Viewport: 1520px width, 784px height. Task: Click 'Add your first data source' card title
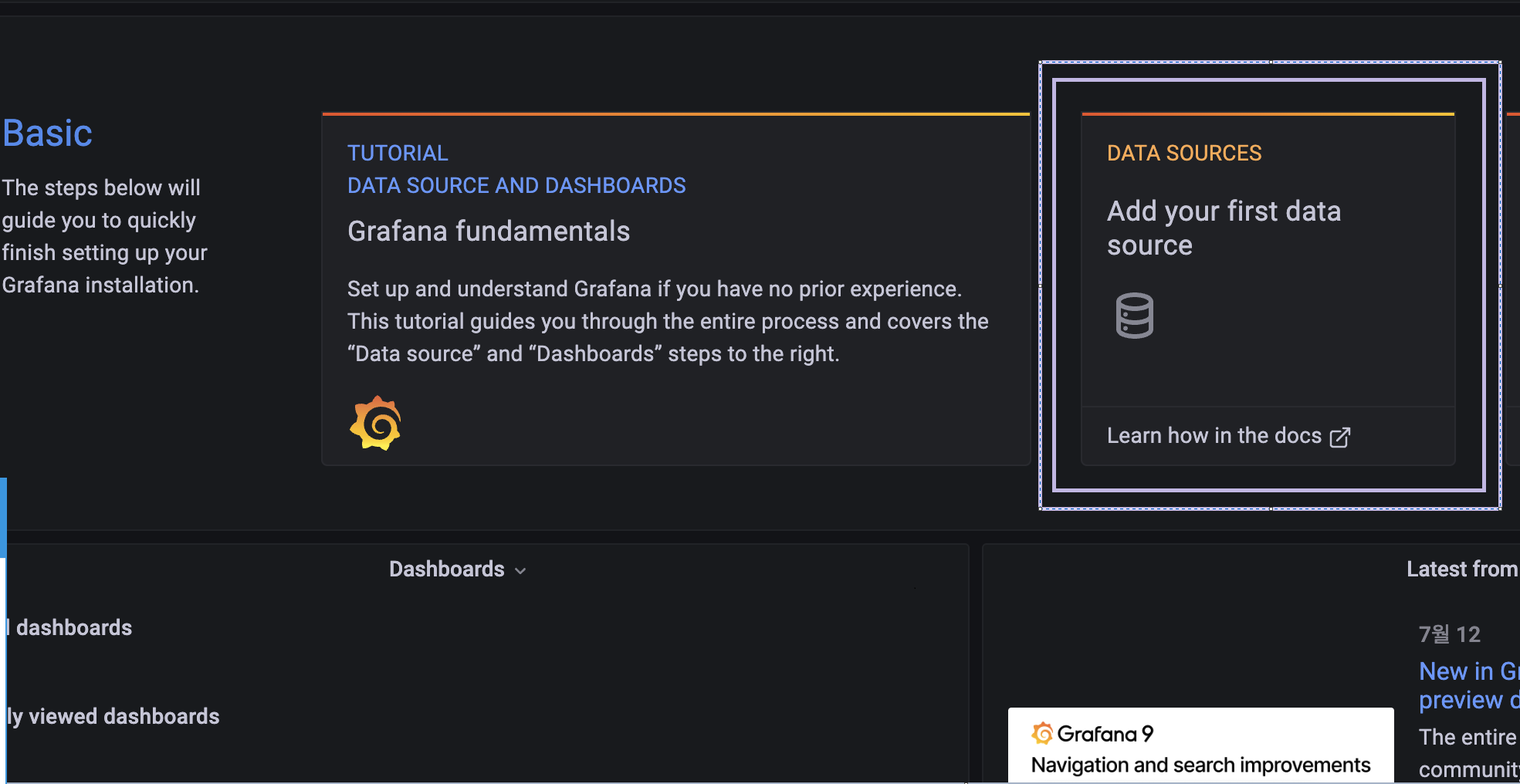pyautogui.click(x=1224, y=228)
